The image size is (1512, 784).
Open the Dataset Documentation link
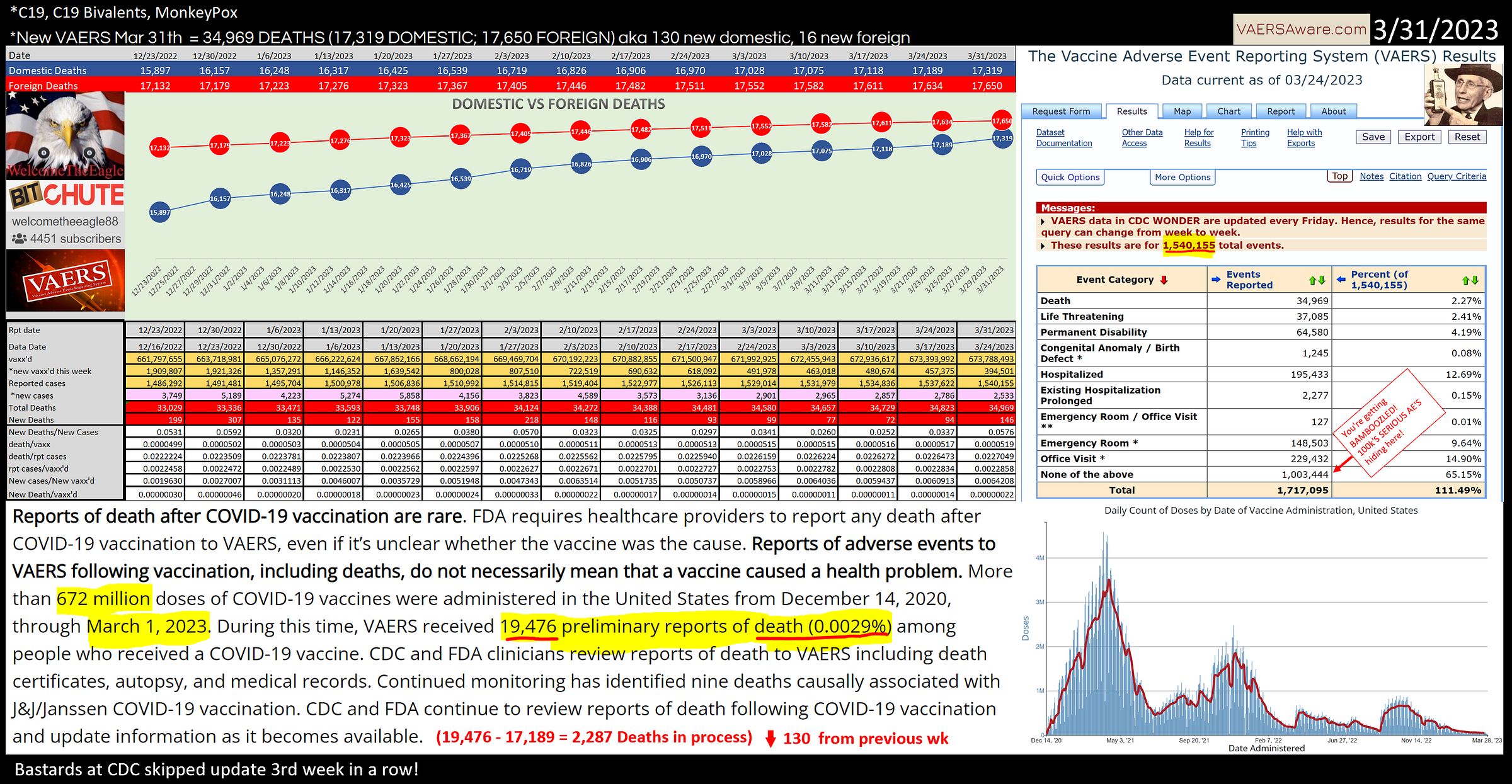pyautogui.click(x=1064, y=138)
